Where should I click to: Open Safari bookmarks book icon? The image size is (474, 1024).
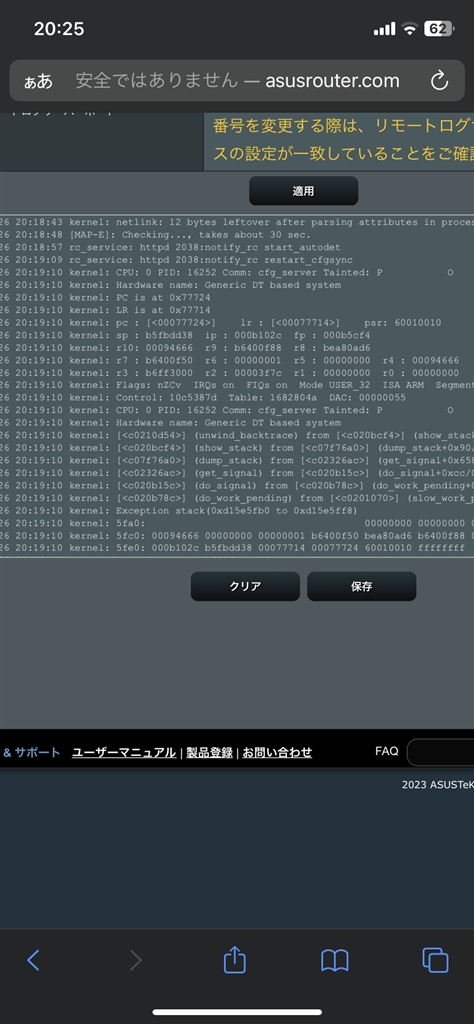click(x=335, y=960)
